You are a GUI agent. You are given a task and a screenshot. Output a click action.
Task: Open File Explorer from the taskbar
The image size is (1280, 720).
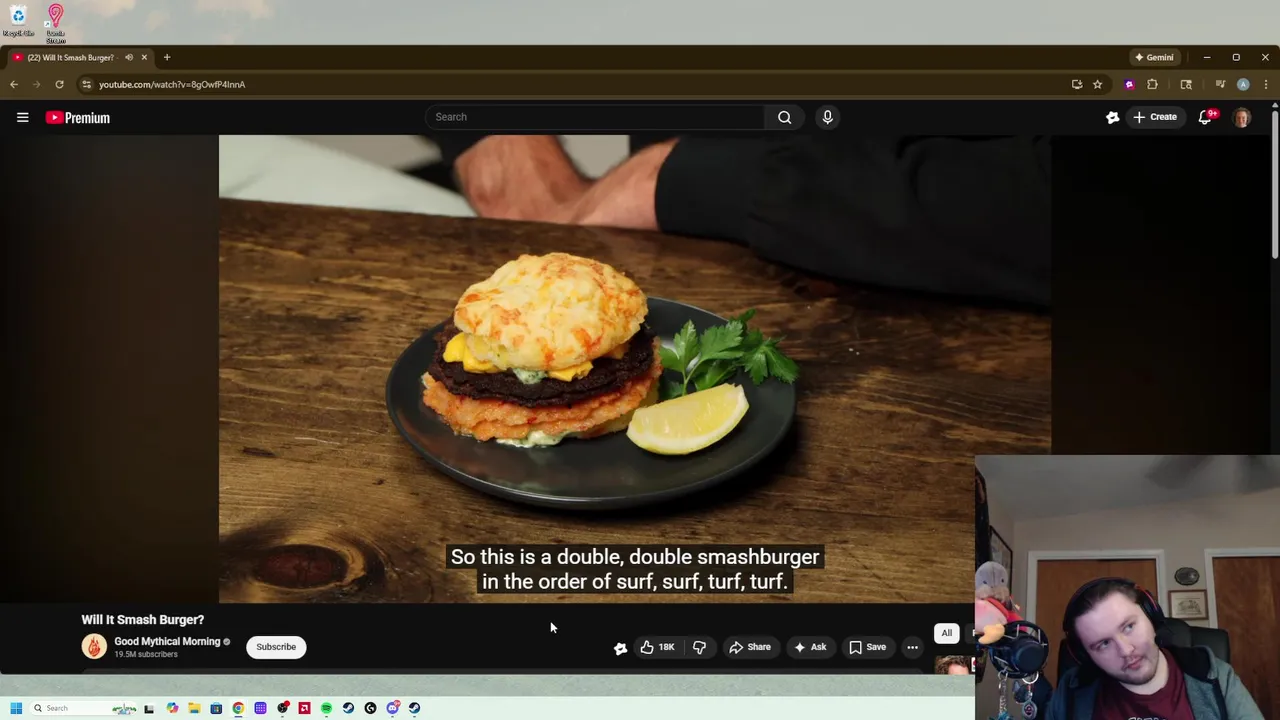click(194, 708)
